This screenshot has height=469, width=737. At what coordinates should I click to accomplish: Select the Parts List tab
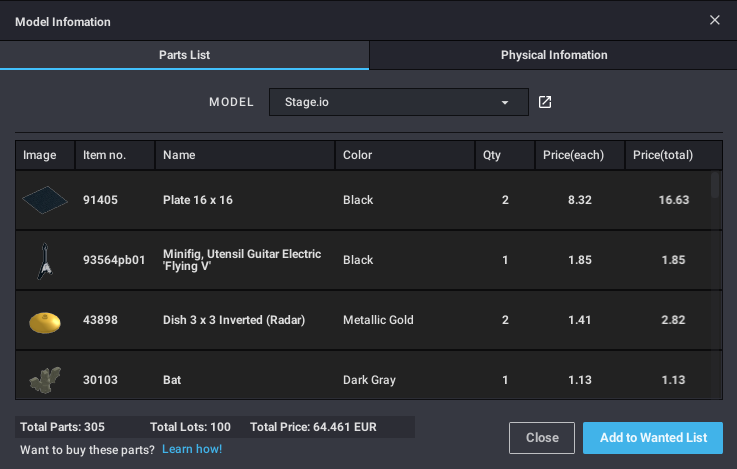pyautogui.click(x=184, y=55)
